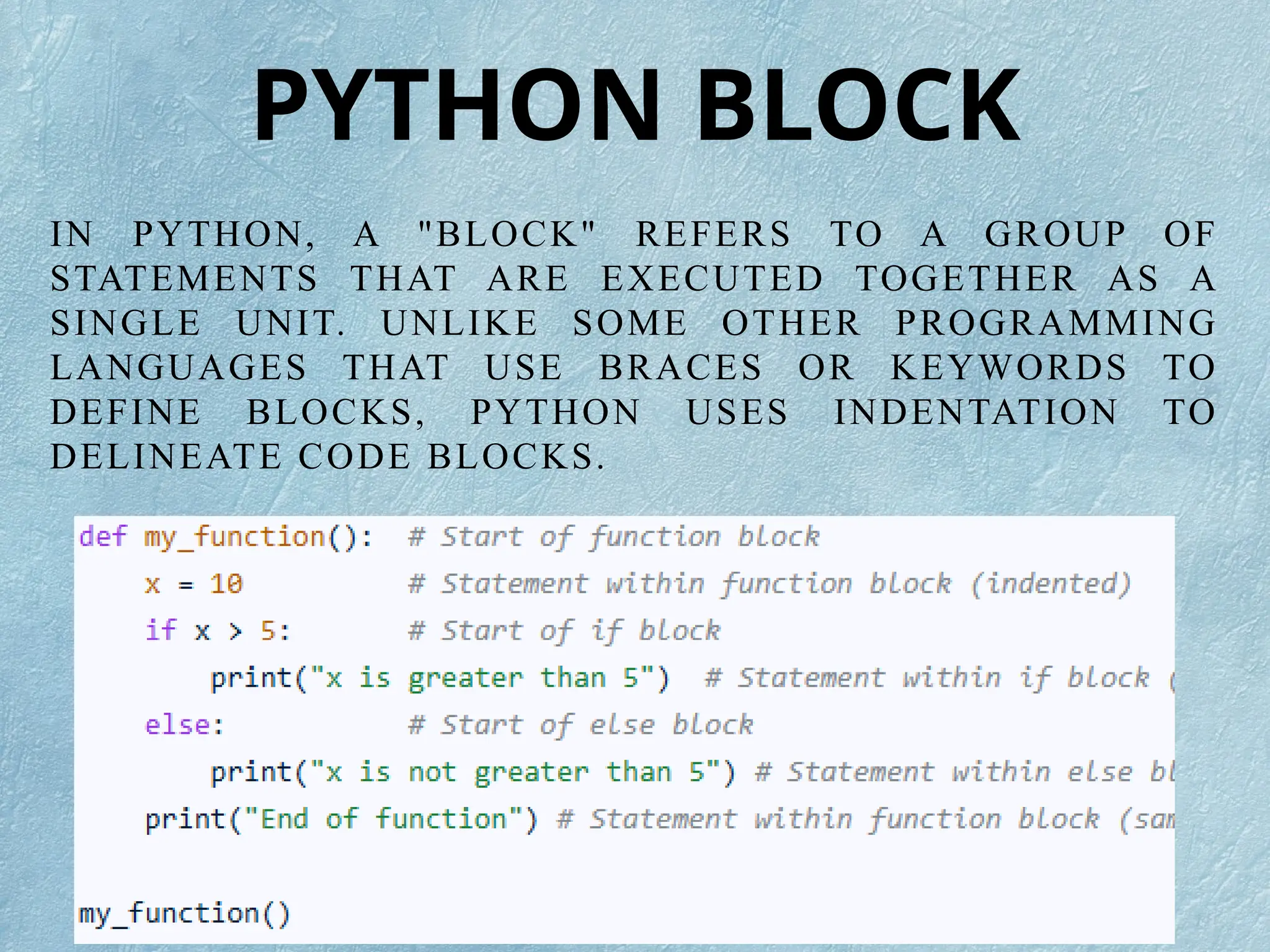Screen dimensions: 1270x952
Task: Click the x = 10 assignment line
Action: coord(193,584)
